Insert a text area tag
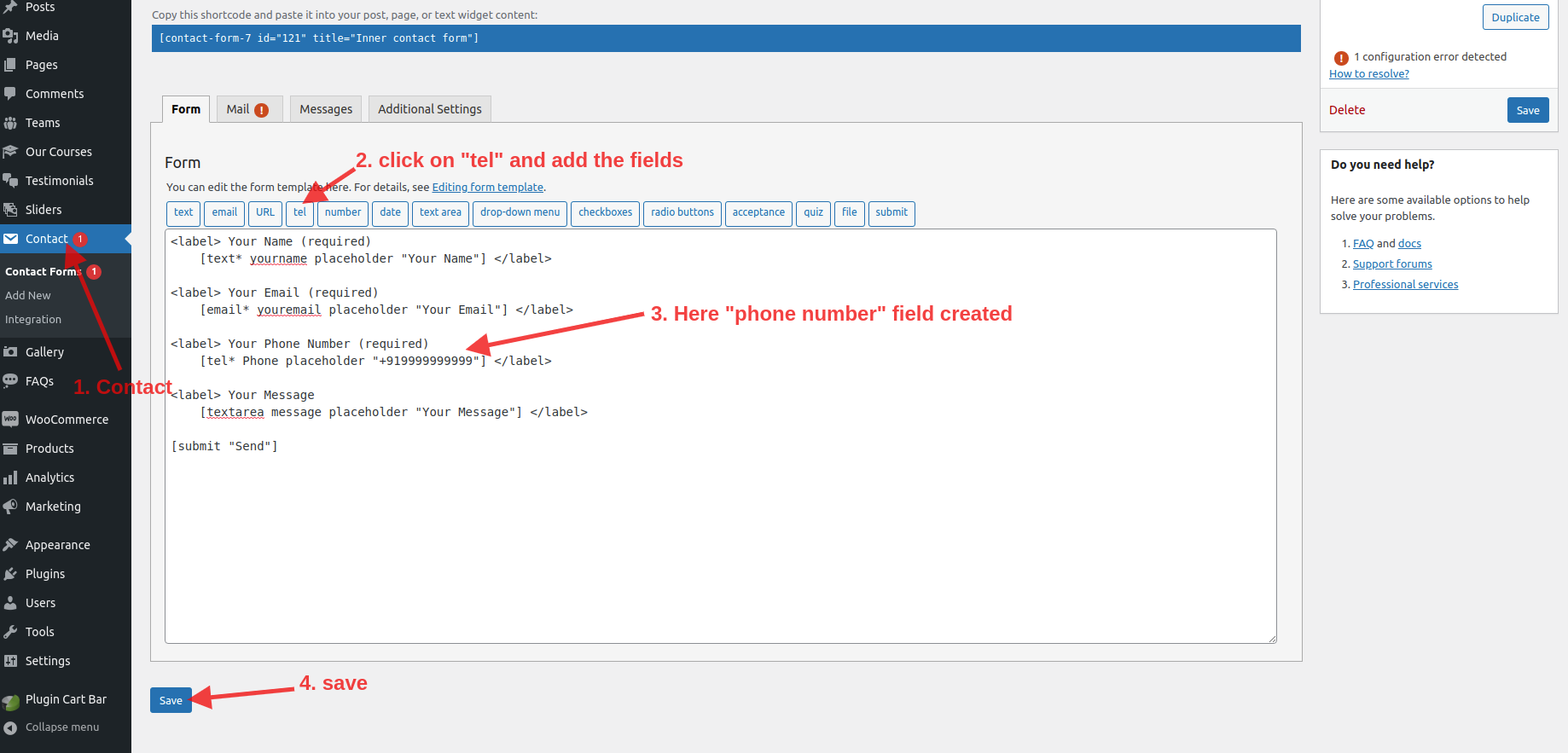 pos(440,213)
